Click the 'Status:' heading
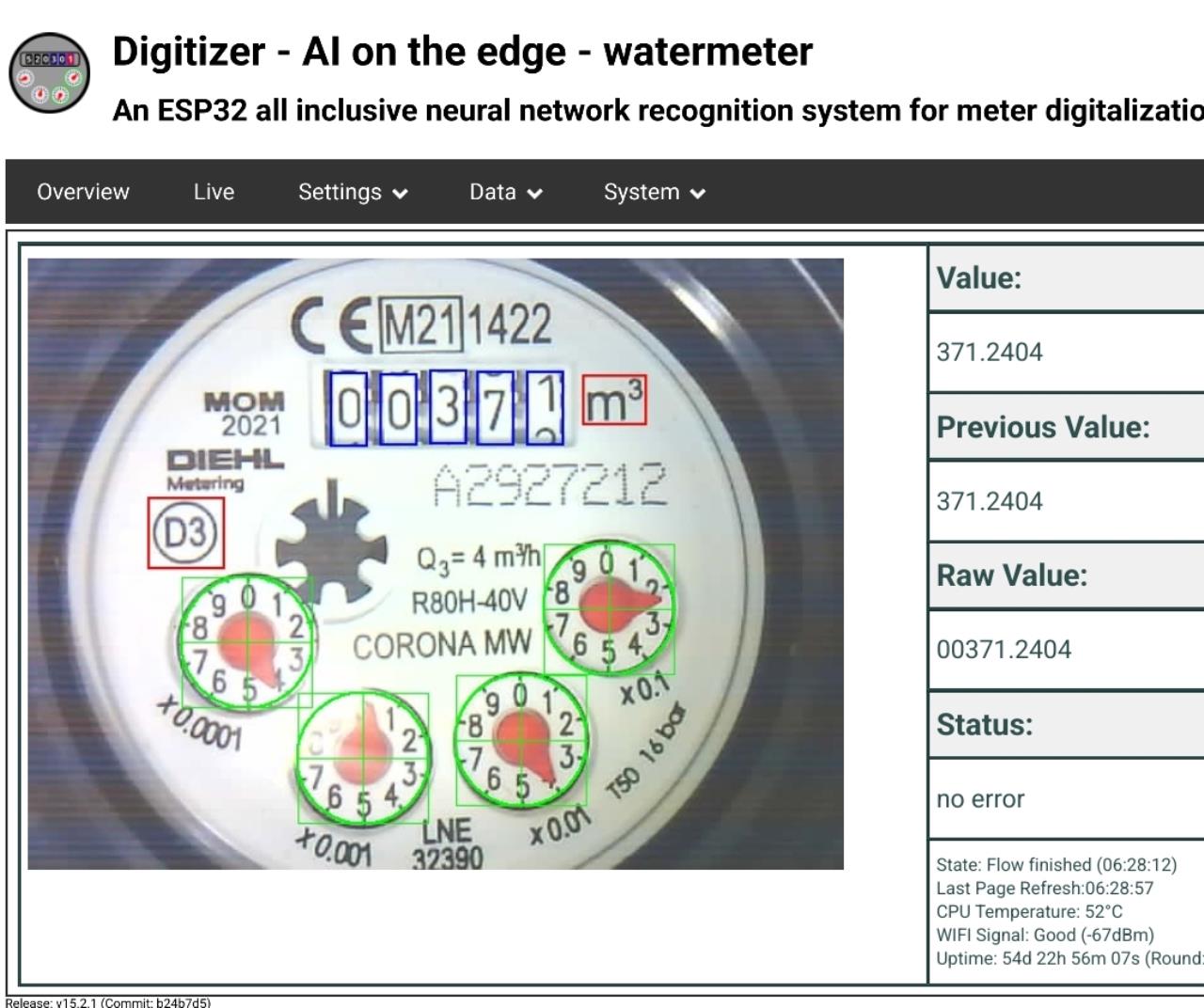This screenshot has width=1204, height=1008. click(x=985, y=724)
